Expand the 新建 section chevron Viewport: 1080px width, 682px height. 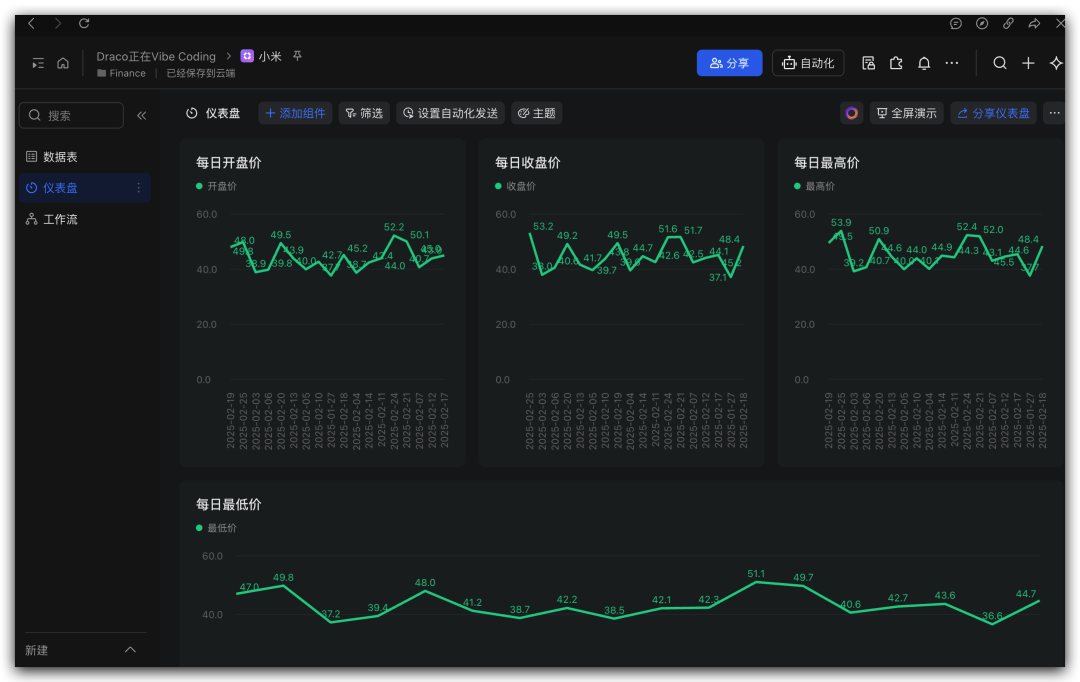point(130,650)
